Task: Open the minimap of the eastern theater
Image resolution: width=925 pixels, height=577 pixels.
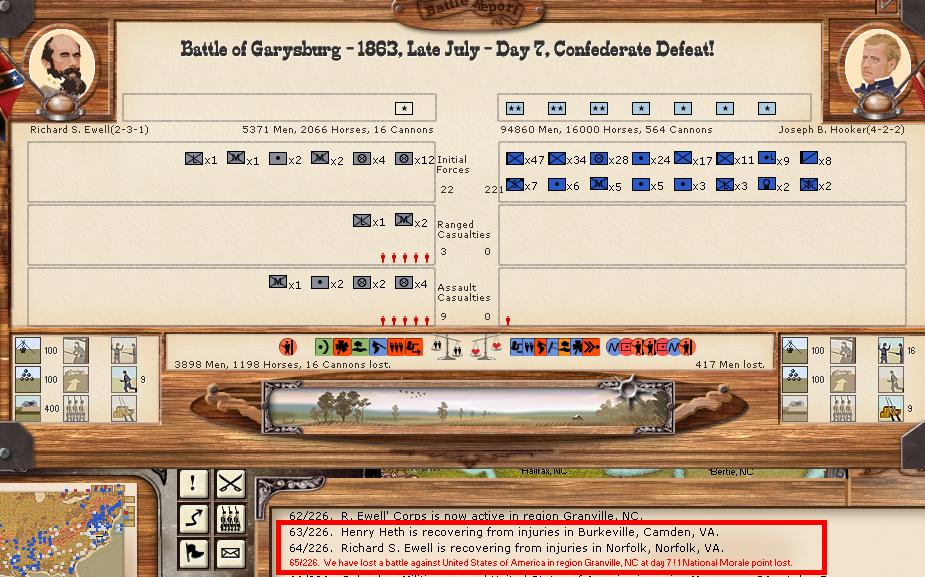Action: pyautogui.click(x=78, y=530)
